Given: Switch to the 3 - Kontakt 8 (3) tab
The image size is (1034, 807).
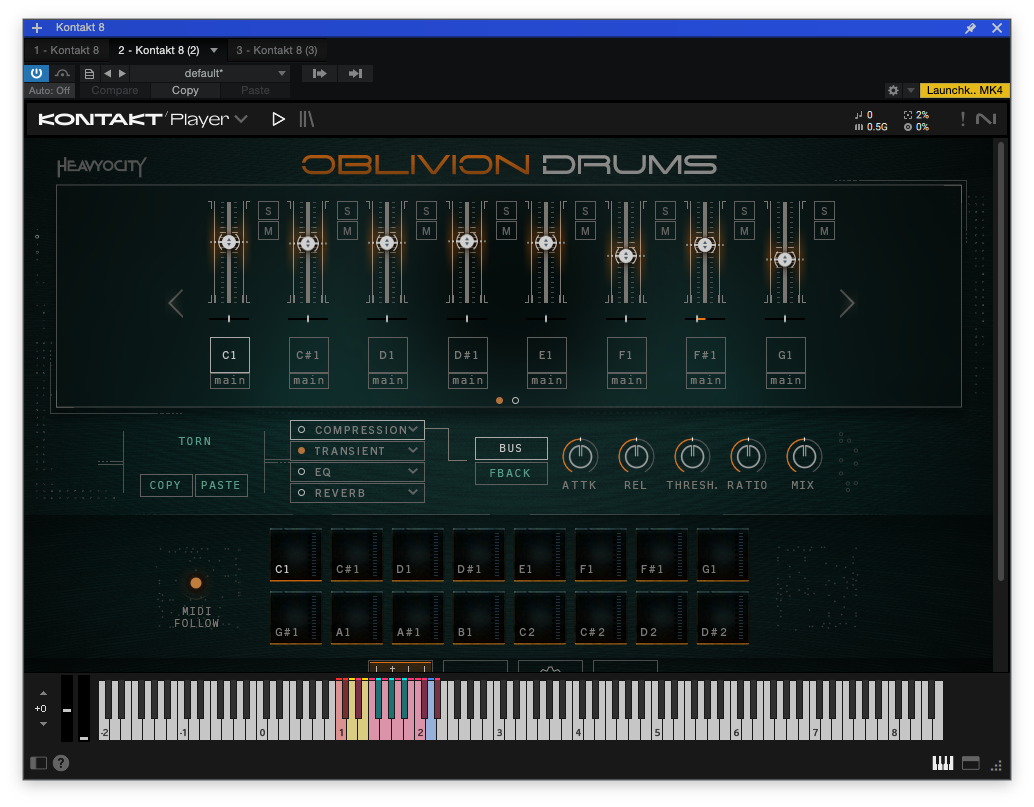Looking at the screenshot, I should (x=277, y=50).
